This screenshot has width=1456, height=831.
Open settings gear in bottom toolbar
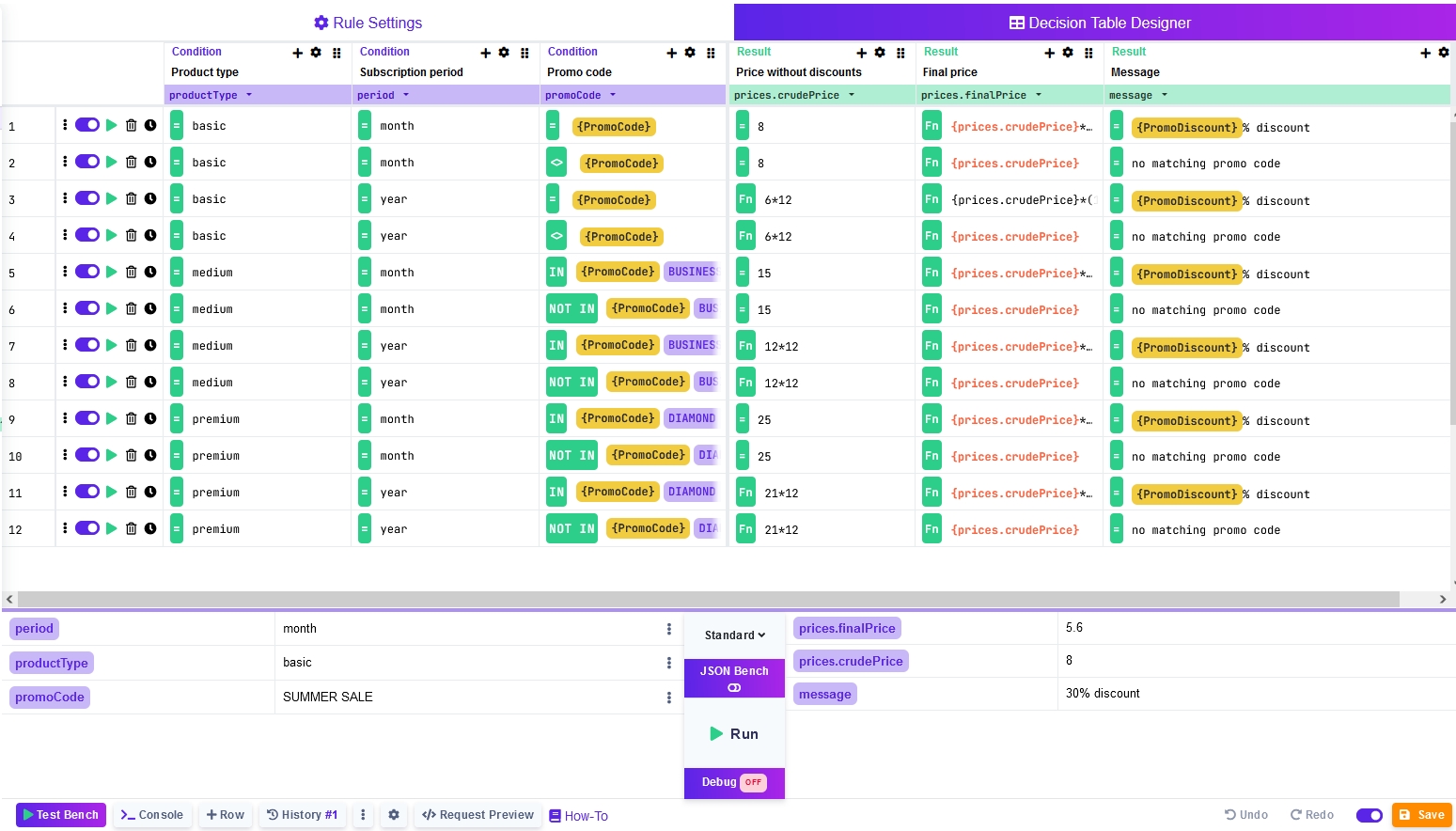[394, 815]
